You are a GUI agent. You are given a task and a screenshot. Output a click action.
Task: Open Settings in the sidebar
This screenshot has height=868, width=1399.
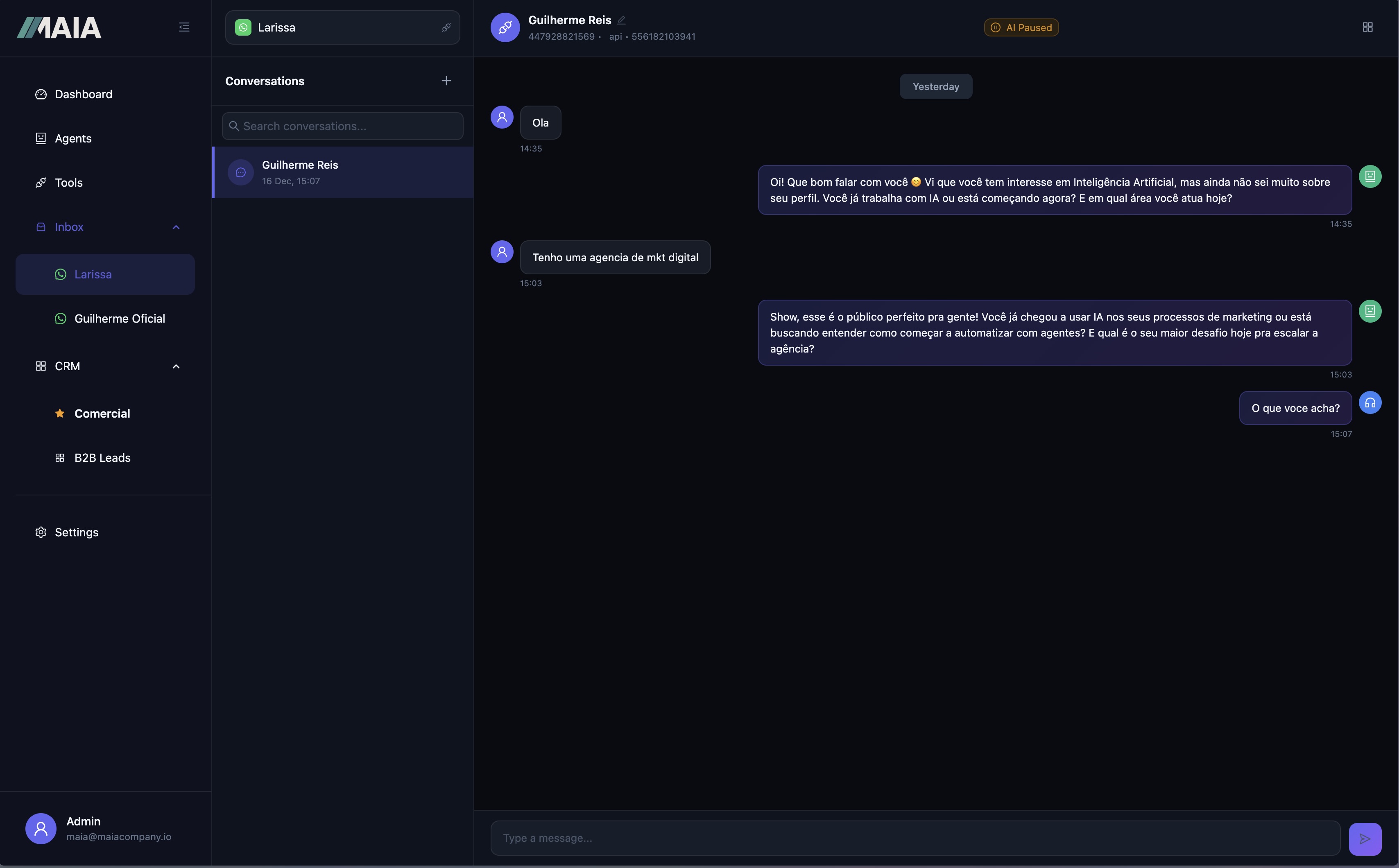coord(76,532)
